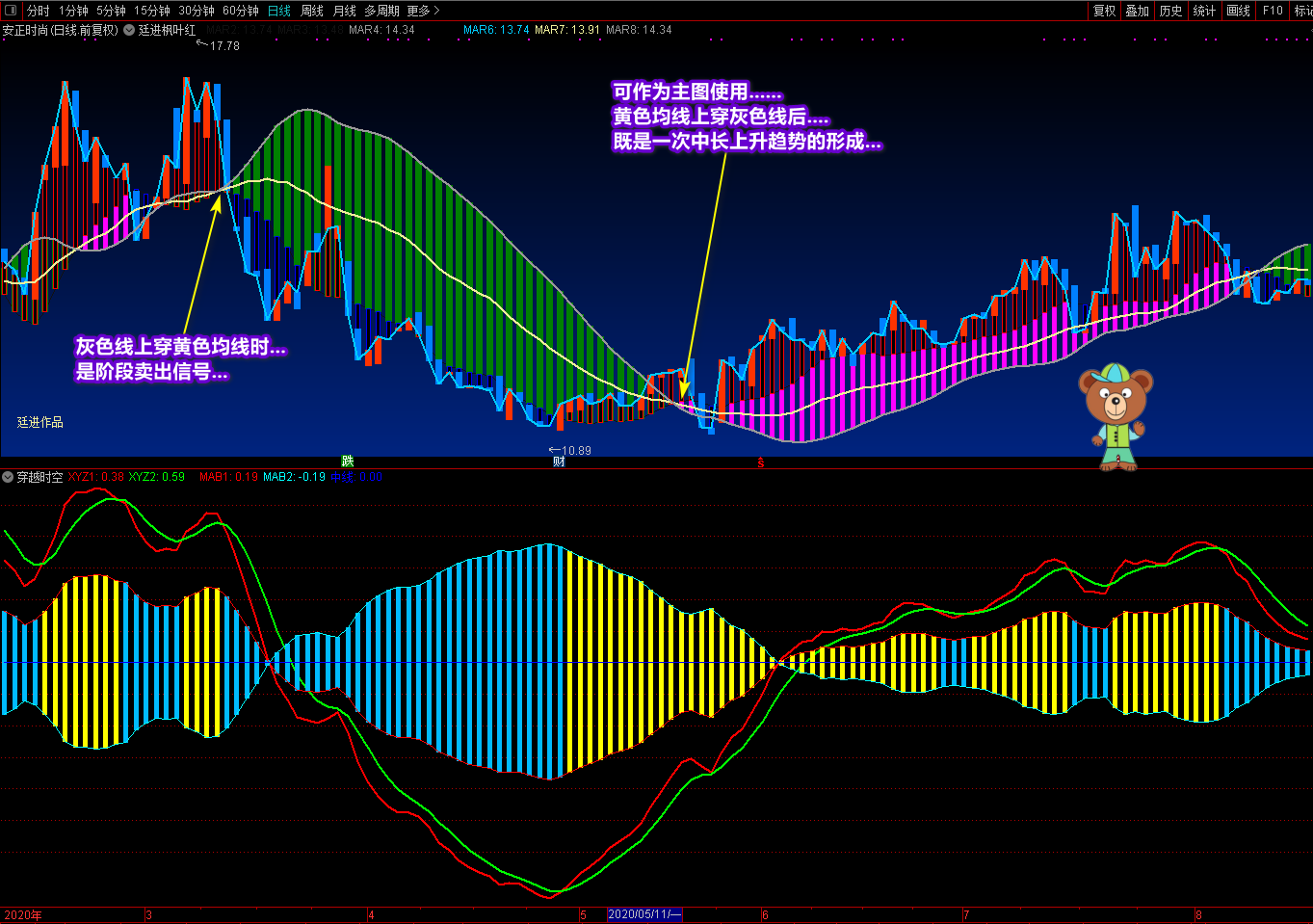Switch to the 15分钟 period tab
This screenshot has height=924, width=1313.
(151, 11)
